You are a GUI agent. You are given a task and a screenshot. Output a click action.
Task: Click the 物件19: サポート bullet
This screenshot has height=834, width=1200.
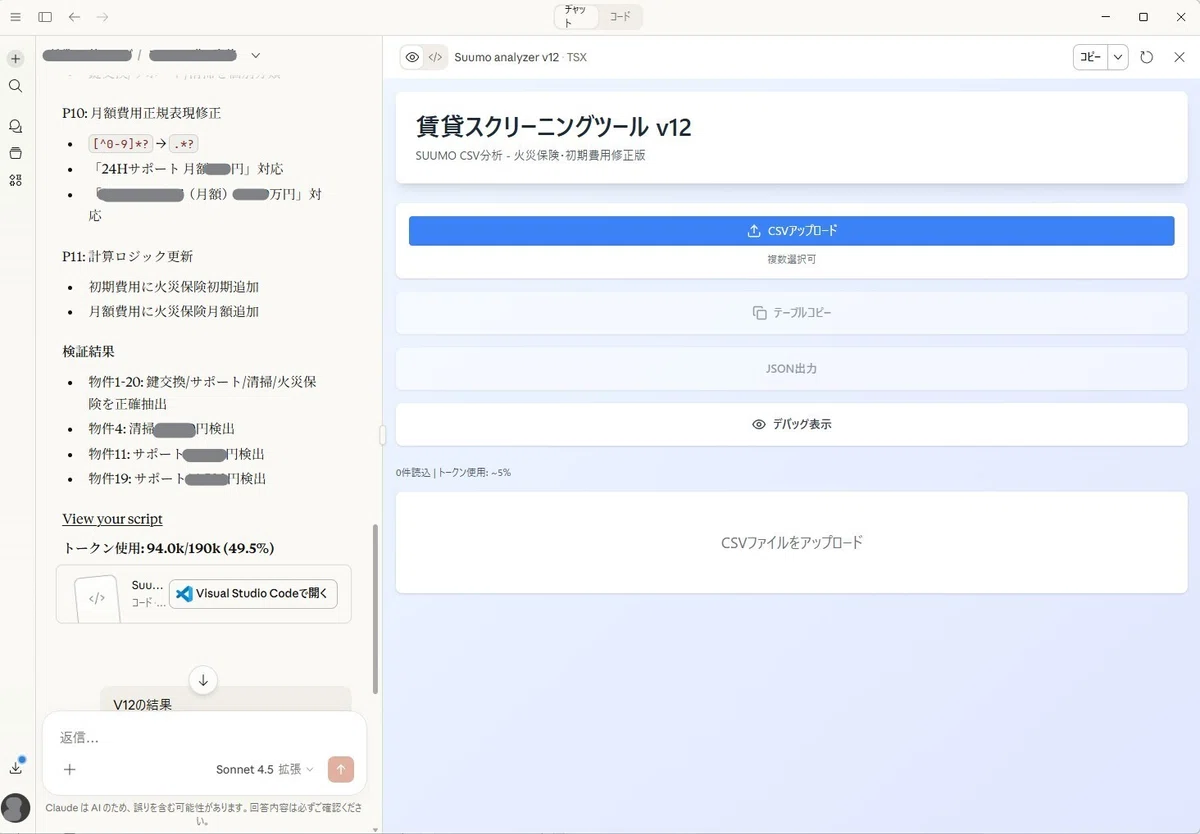point(177,479)
